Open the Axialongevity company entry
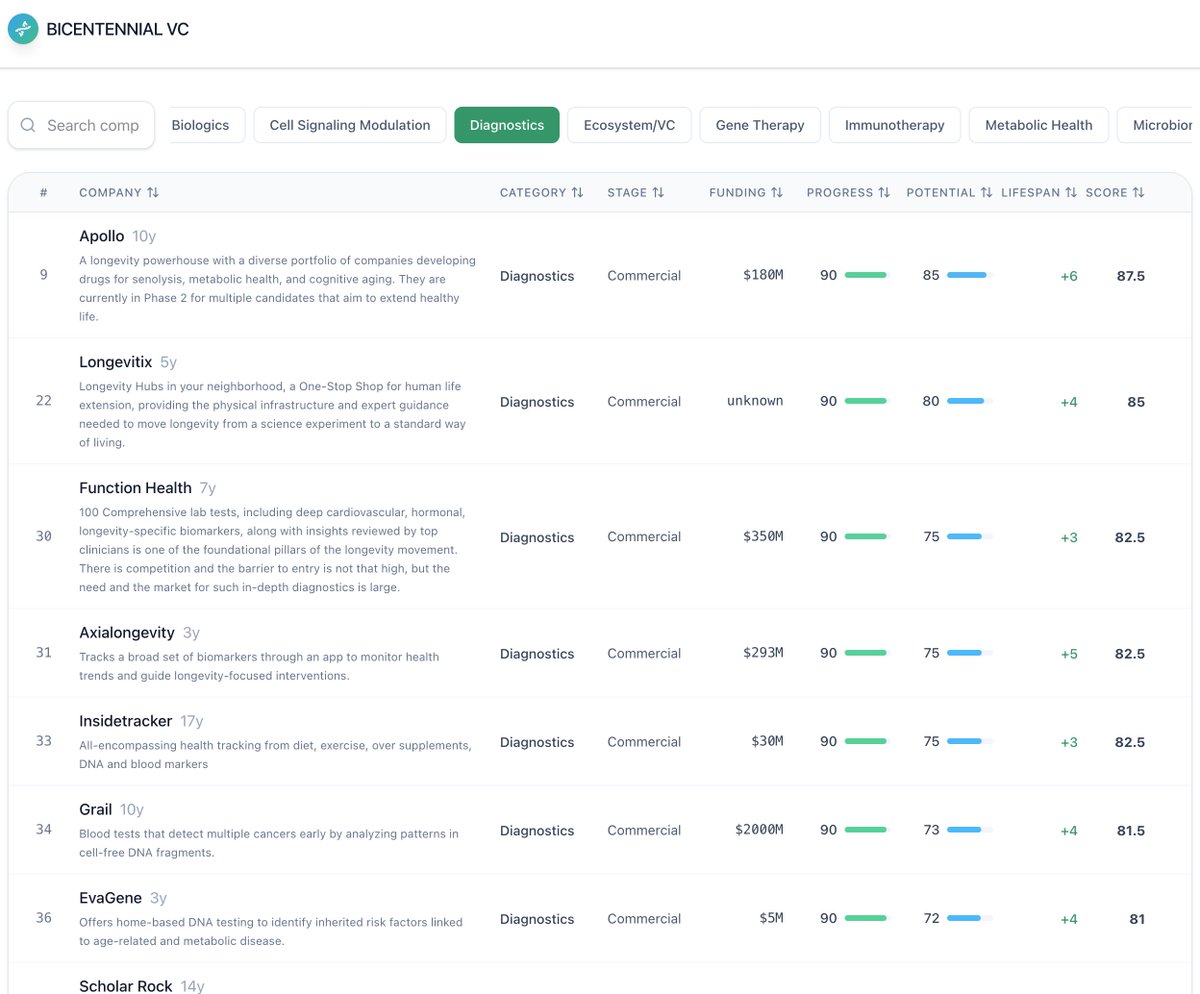Viewport: 1200px width, 994px height. (127, 633)
